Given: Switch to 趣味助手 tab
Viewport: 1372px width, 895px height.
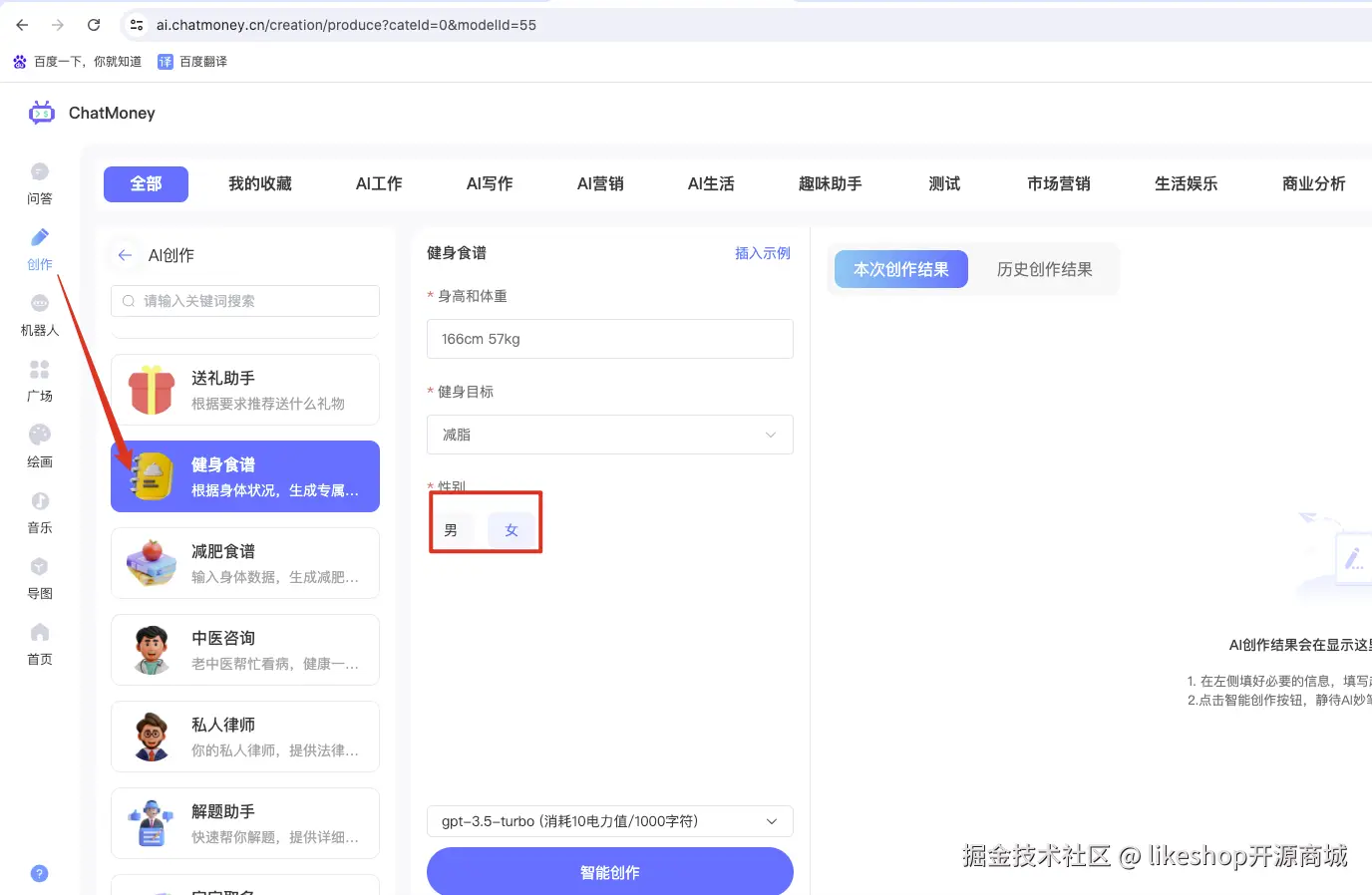Looking at the screenshot, I should pyautogui.click(x=830, y=183).
